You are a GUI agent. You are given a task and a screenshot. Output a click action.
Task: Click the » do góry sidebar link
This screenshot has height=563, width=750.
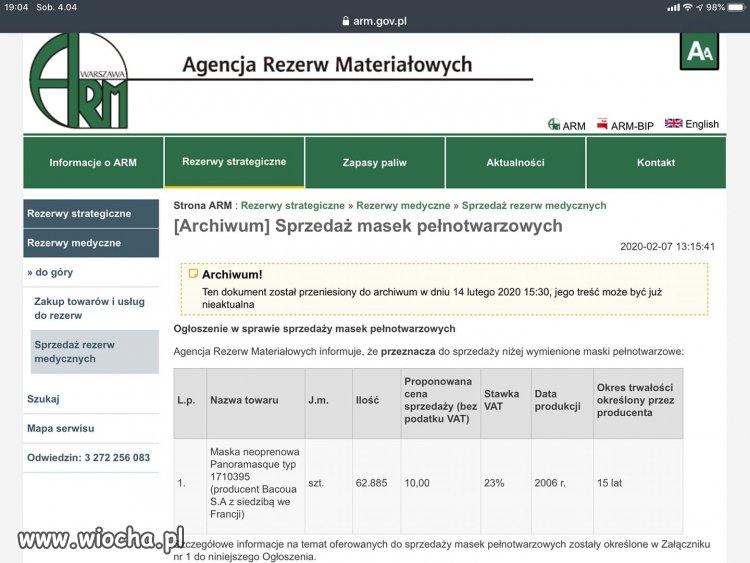coord(50,272)
